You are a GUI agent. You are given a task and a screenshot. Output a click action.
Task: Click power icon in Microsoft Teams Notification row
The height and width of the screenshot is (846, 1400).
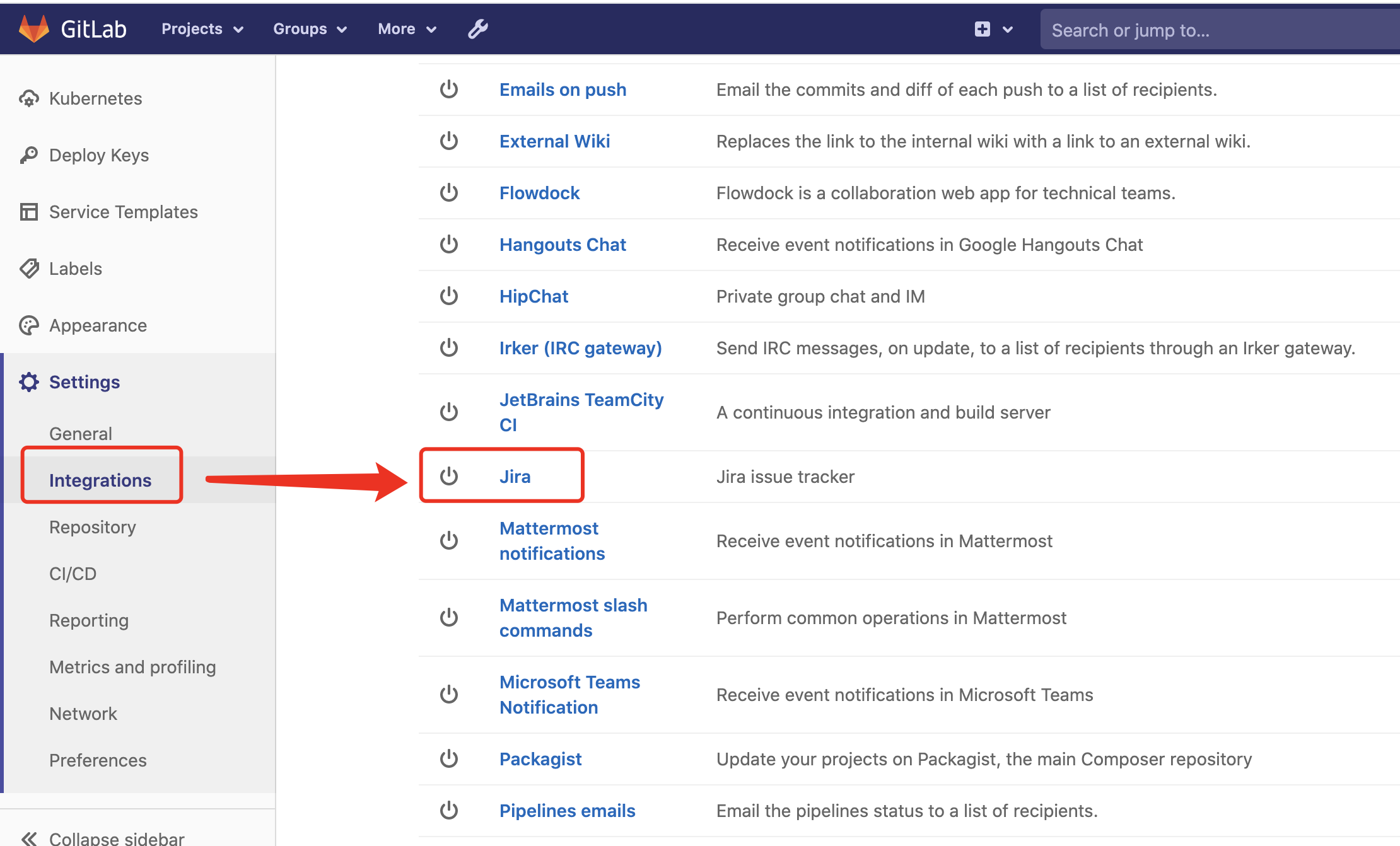(x=449, y=695)
